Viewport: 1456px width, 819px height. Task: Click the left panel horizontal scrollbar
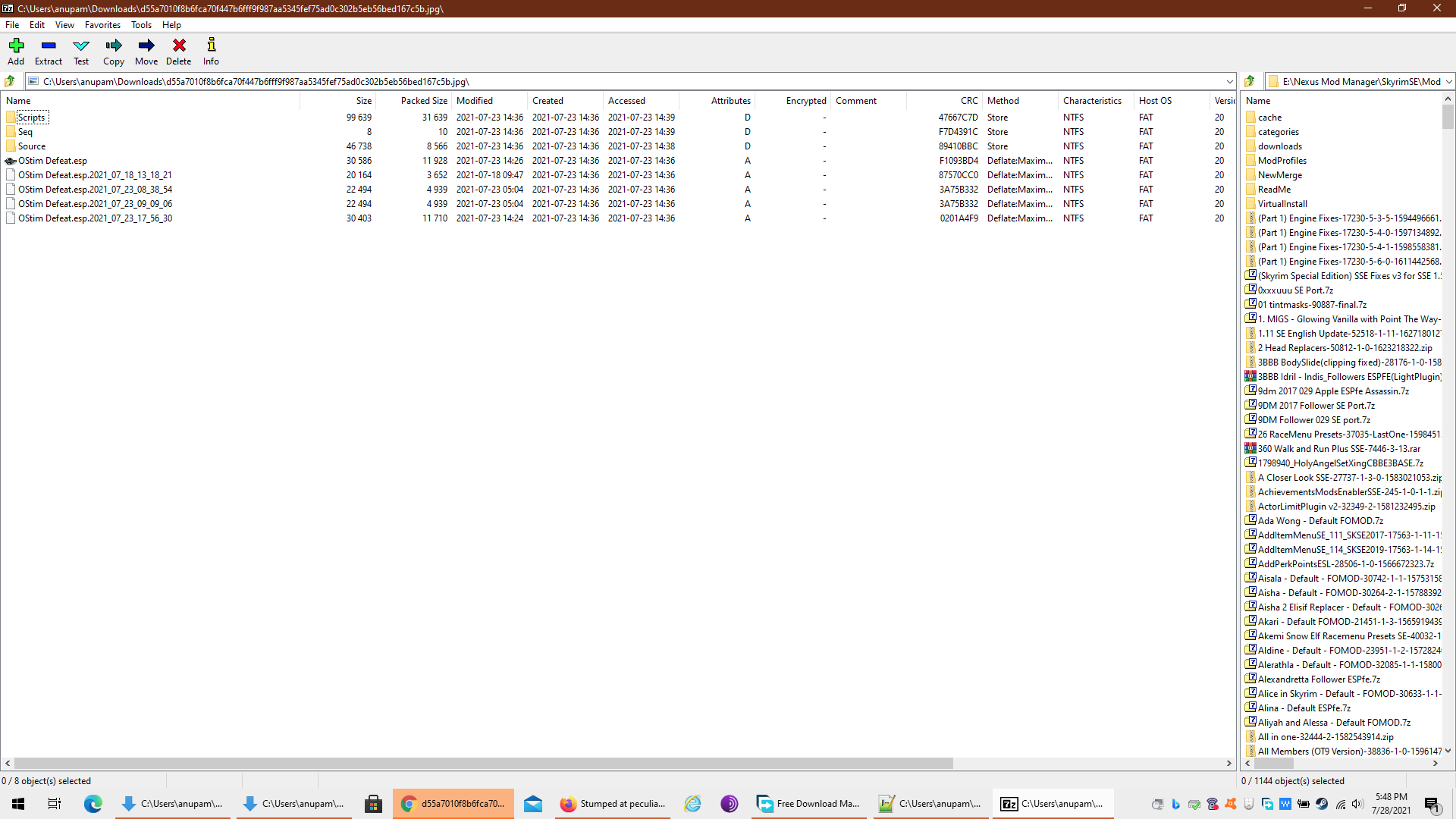pyautogui.click(x=483, y=763)
